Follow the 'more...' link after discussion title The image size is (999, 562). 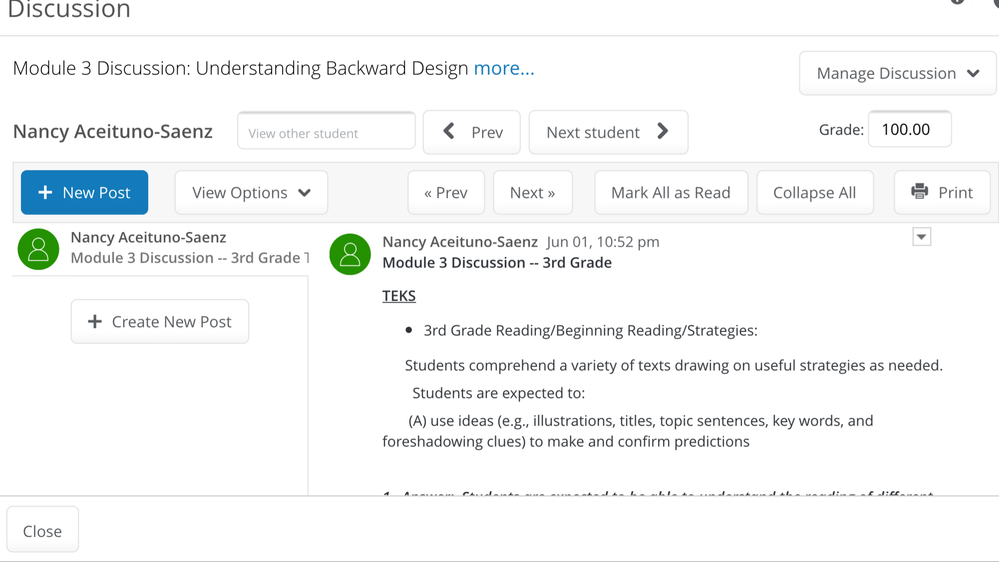[504, 68]
